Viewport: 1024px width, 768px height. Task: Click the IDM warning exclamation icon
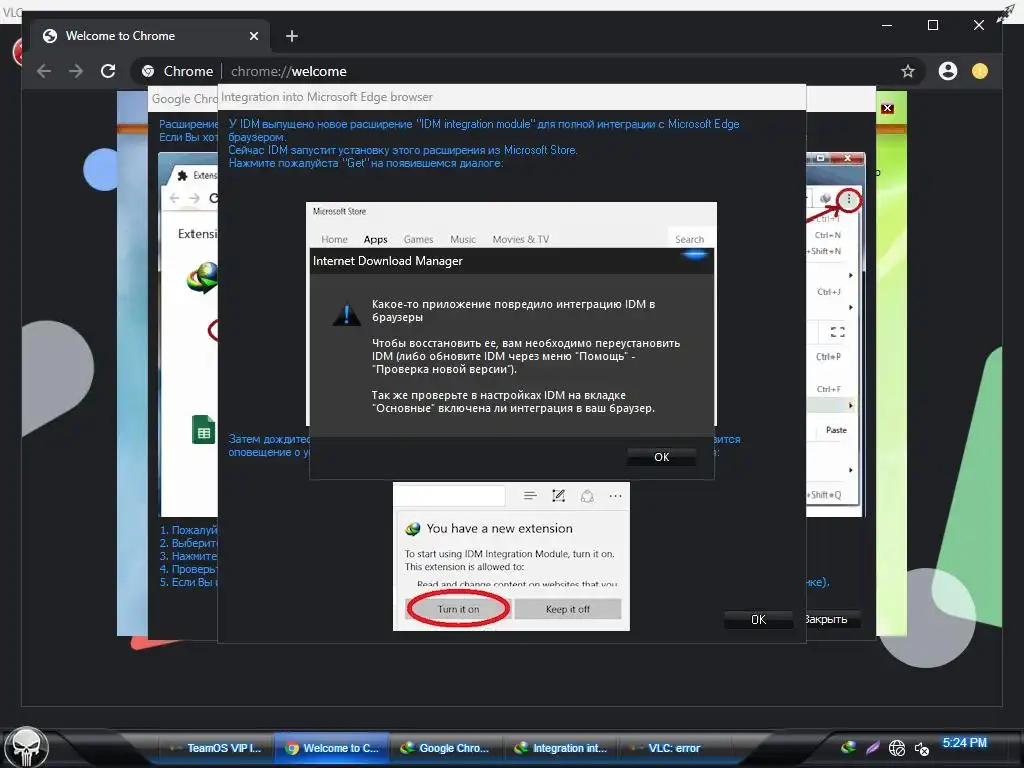(x=346, y=314)
